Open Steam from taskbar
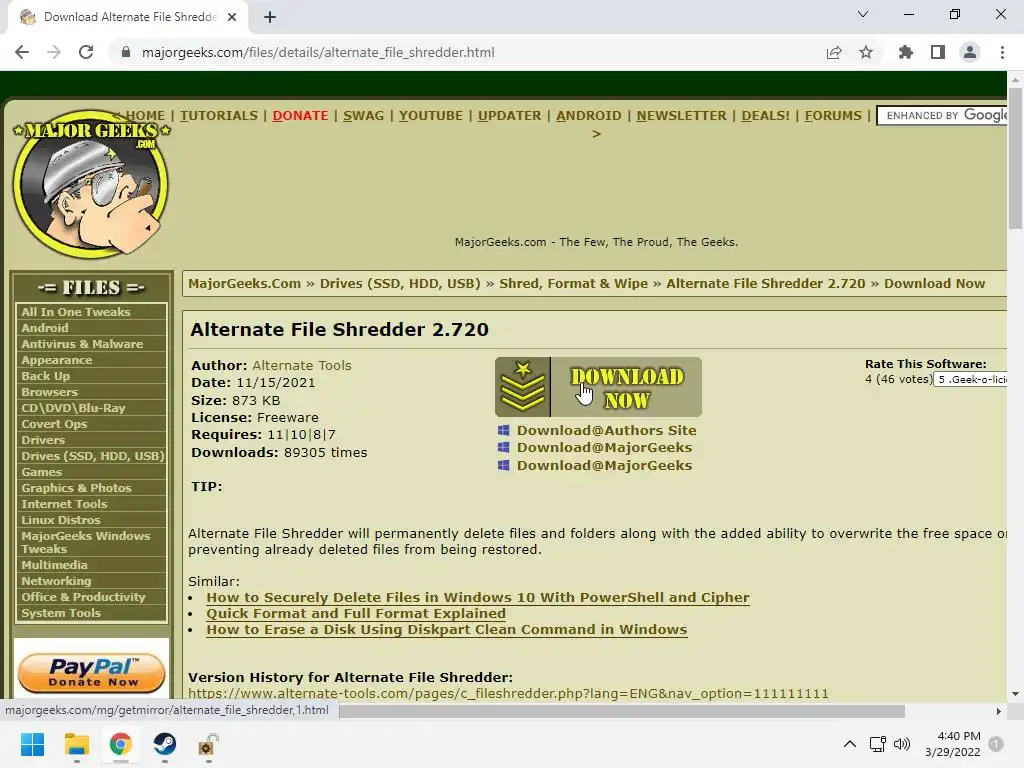 coord(165,744)
